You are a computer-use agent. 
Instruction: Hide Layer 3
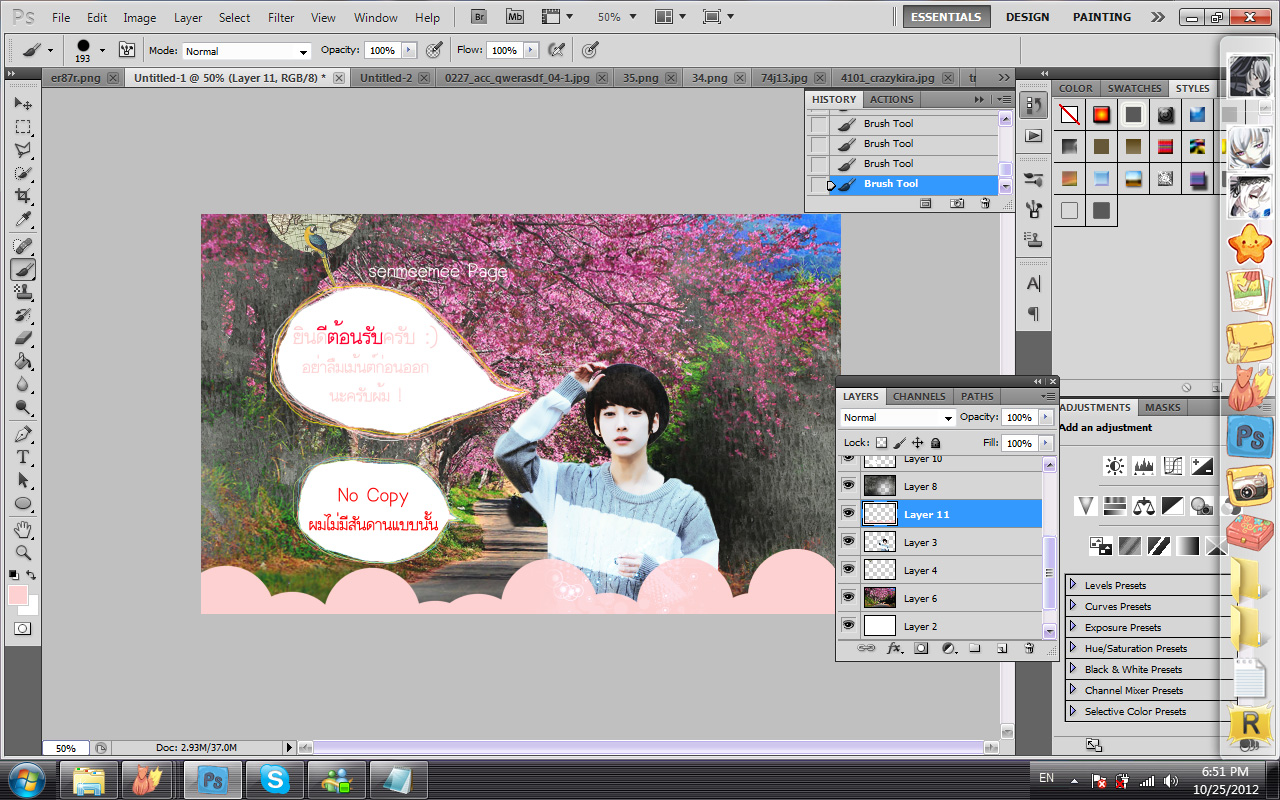(x=849, y=542)
